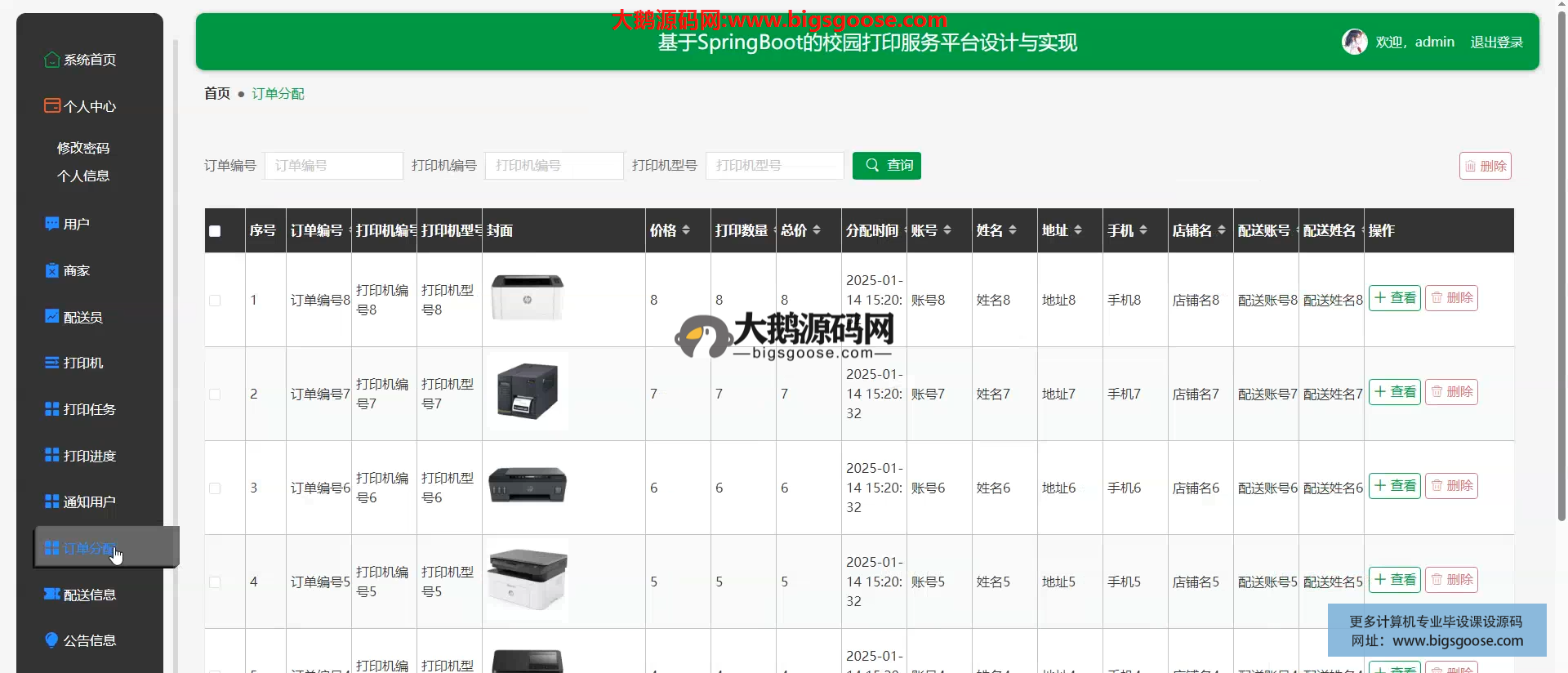Viewport: 1568px width, 673px height.
Task: Sort by 手机 column sort arrows
Action: click(1143, 230)
